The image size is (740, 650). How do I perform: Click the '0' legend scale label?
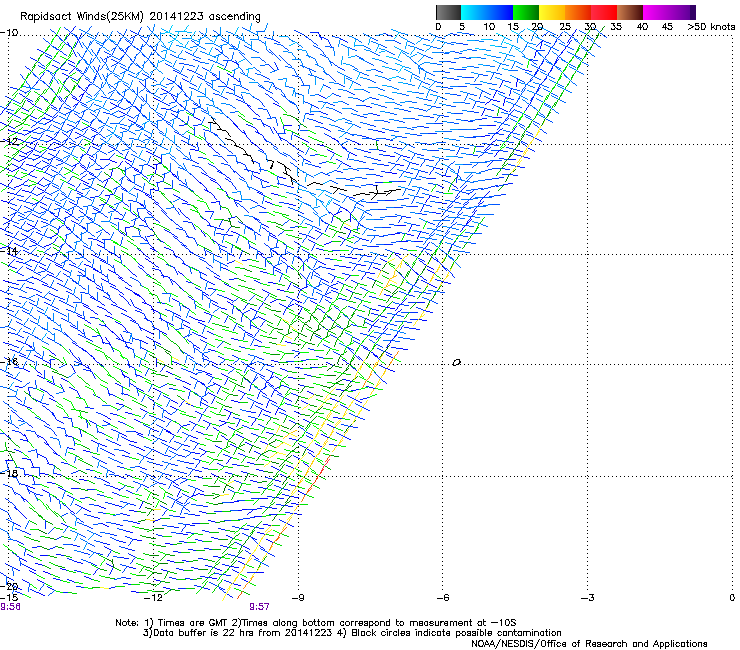pos(438,27)
